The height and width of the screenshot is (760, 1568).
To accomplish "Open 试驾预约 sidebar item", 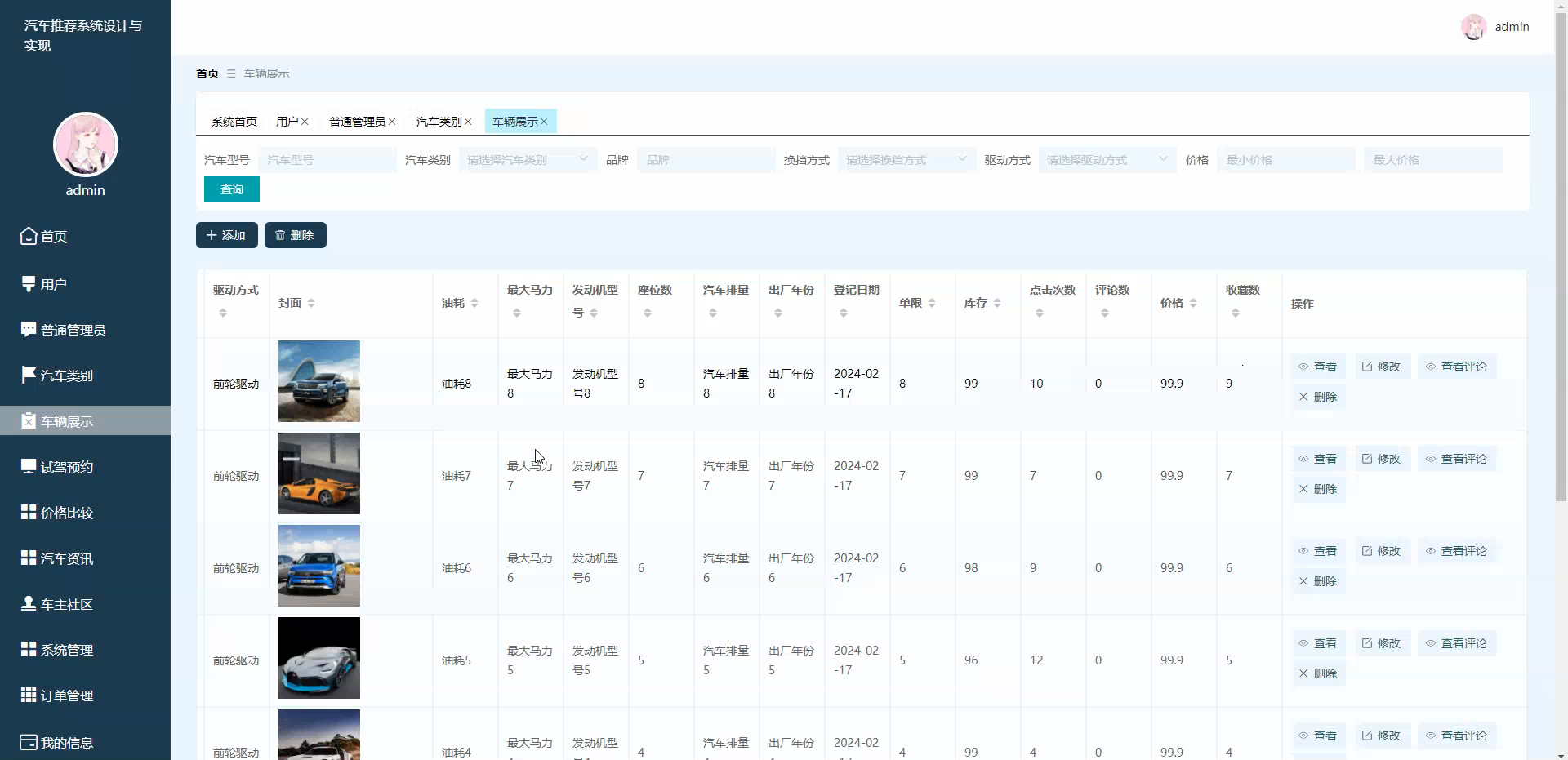I will [x=85, y=467].
